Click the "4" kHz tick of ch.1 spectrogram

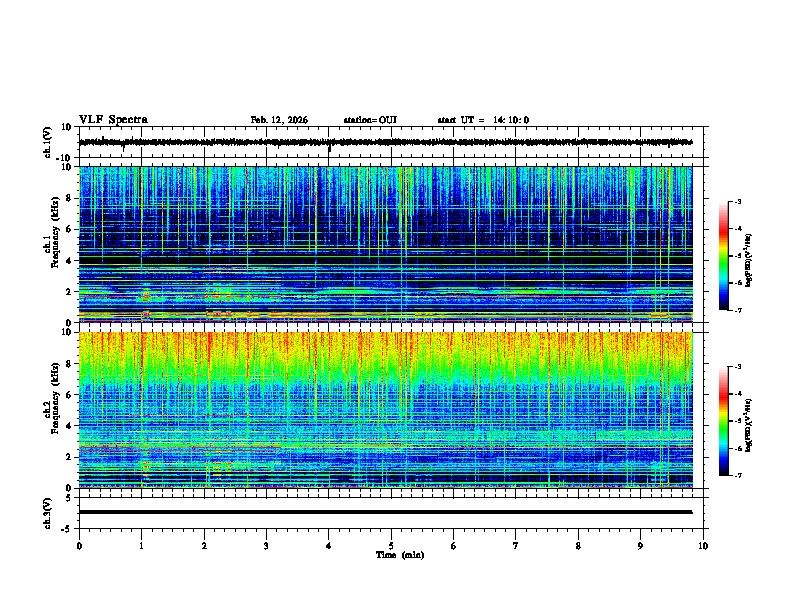click(69, 261)
